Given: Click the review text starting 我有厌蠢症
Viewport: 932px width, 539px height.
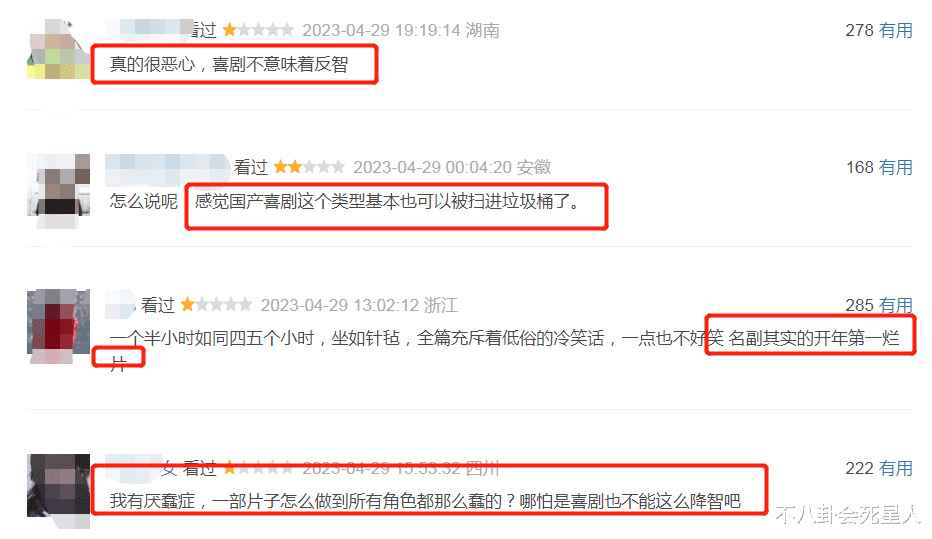Looking at the screenshot, I should pos(425,501).
